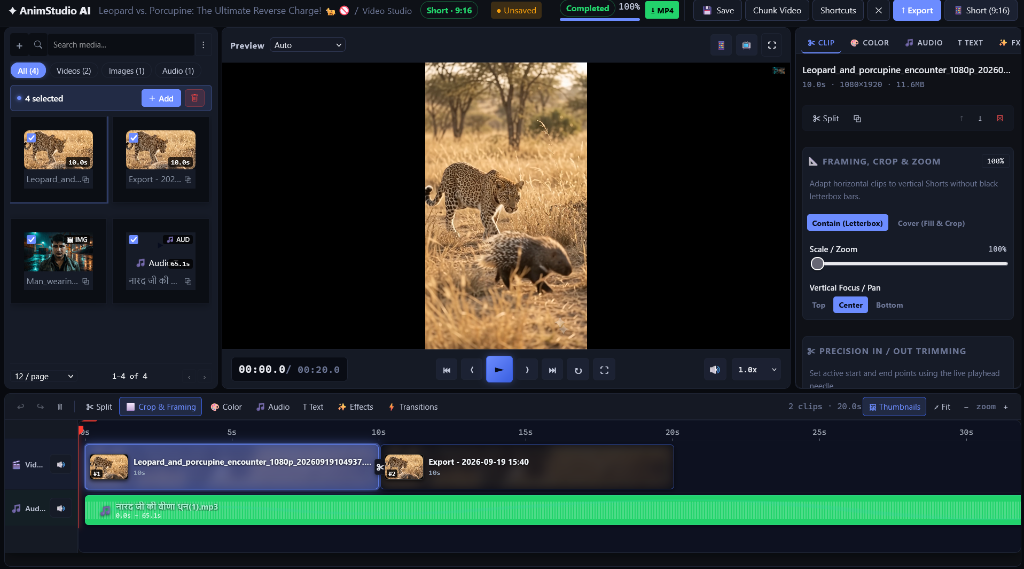1024x569 pixels.
Task: Open the media panel options menu
Action: click(203, 45)
